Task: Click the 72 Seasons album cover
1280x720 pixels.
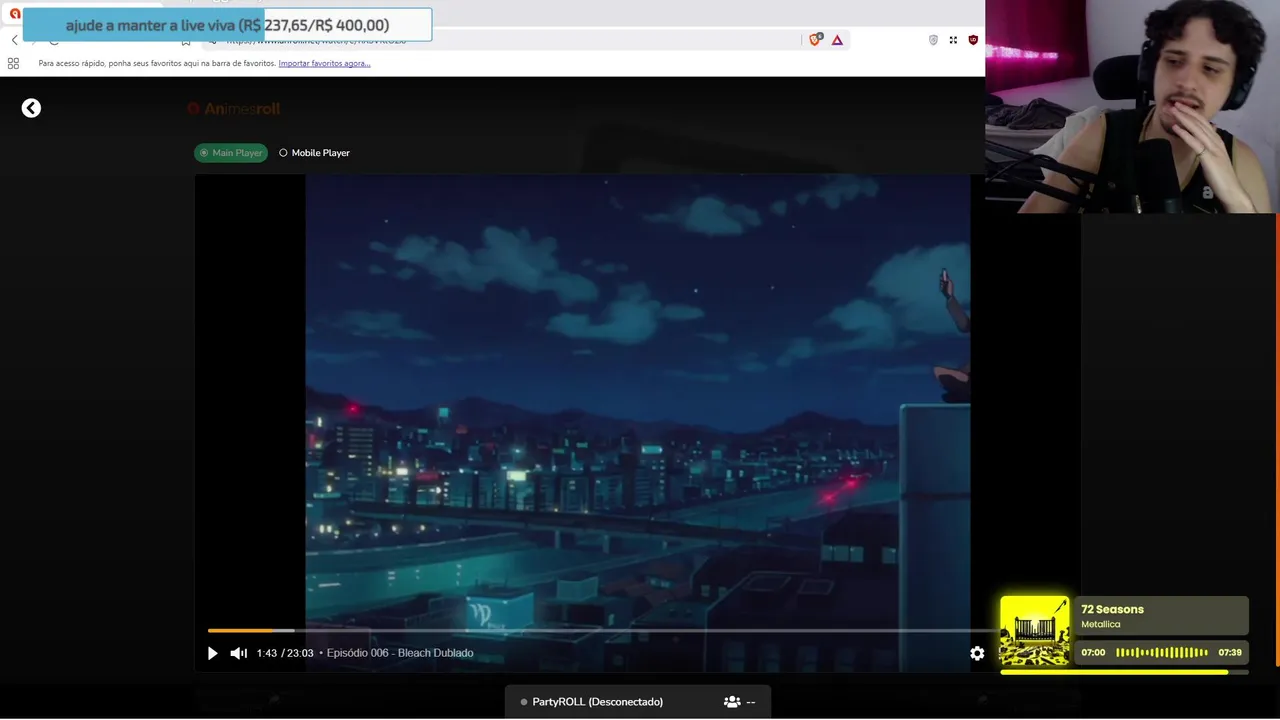Action: pyautogui.click(x=1035, y=631)
